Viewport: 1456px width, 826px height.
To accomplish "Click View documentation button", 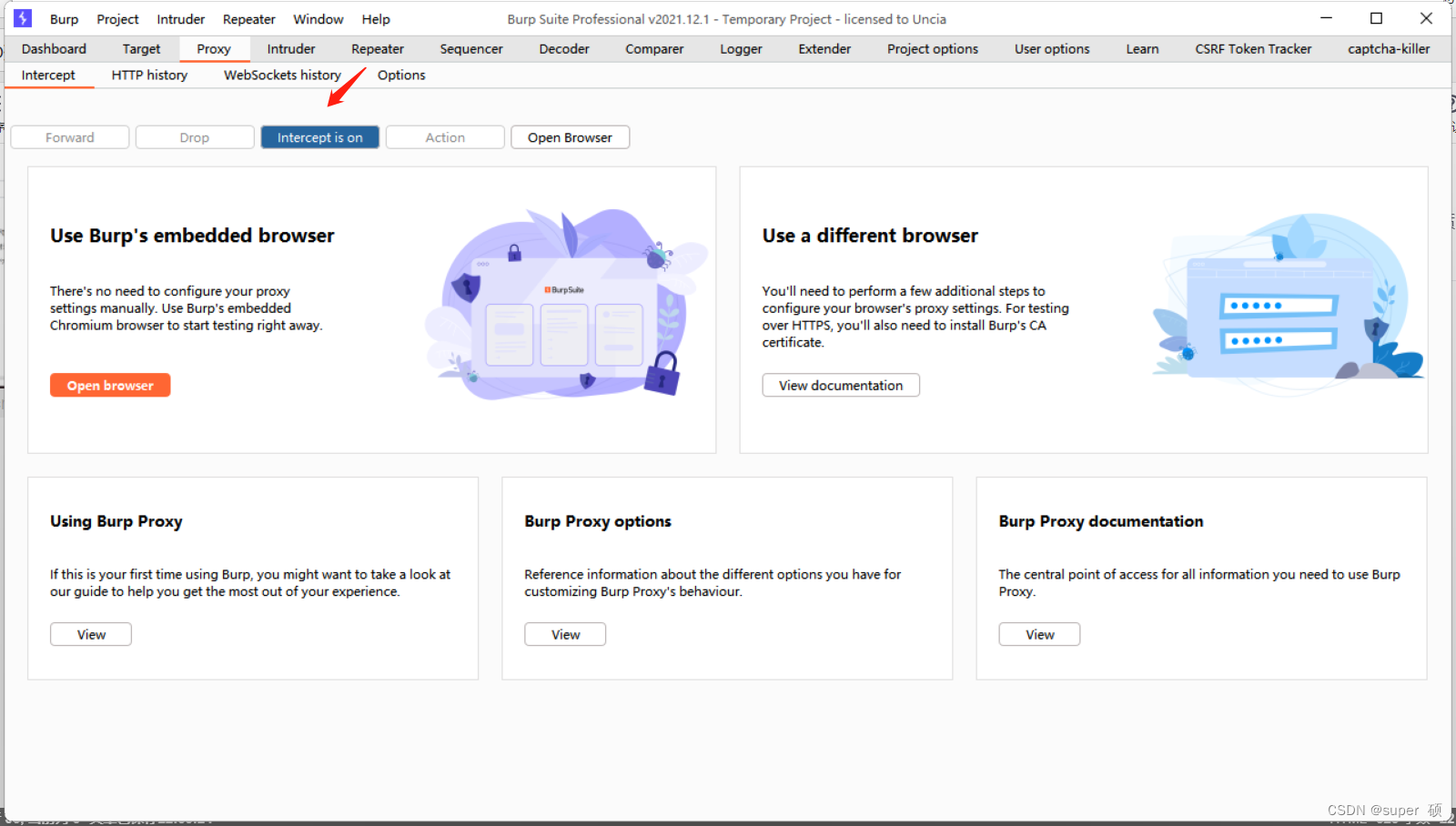I will pos(841,386).
